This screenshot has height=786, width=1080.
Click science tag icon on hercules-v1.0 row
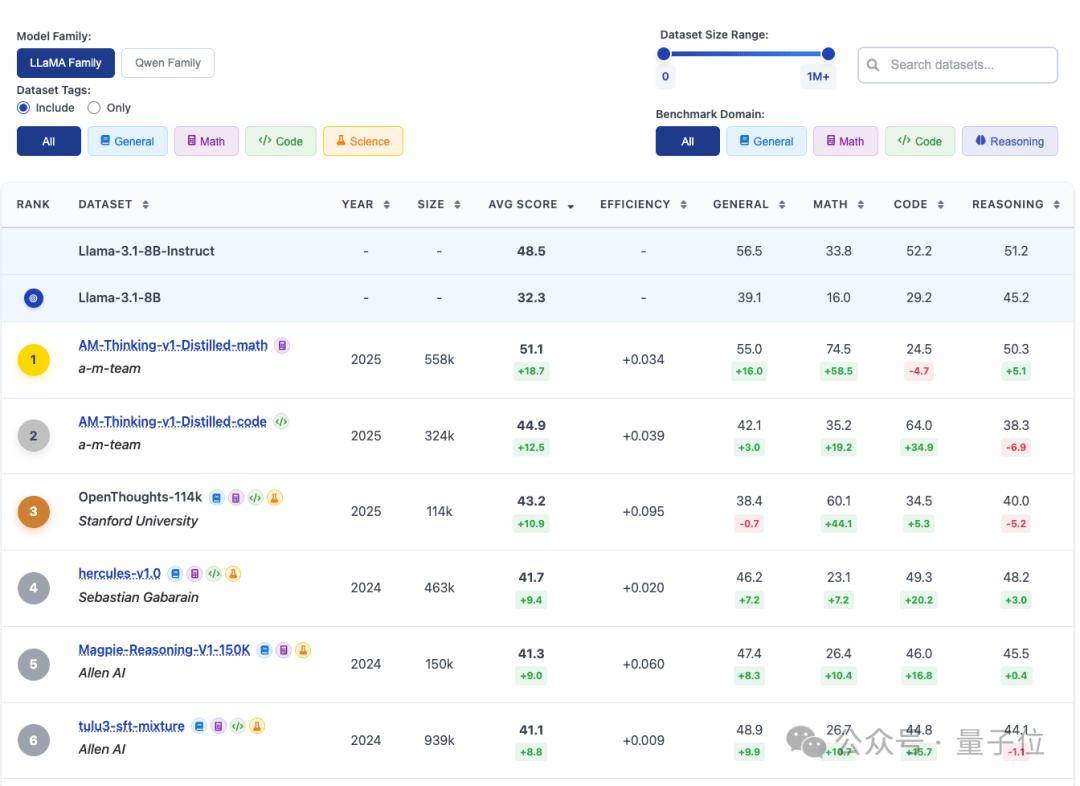[233, 573]
